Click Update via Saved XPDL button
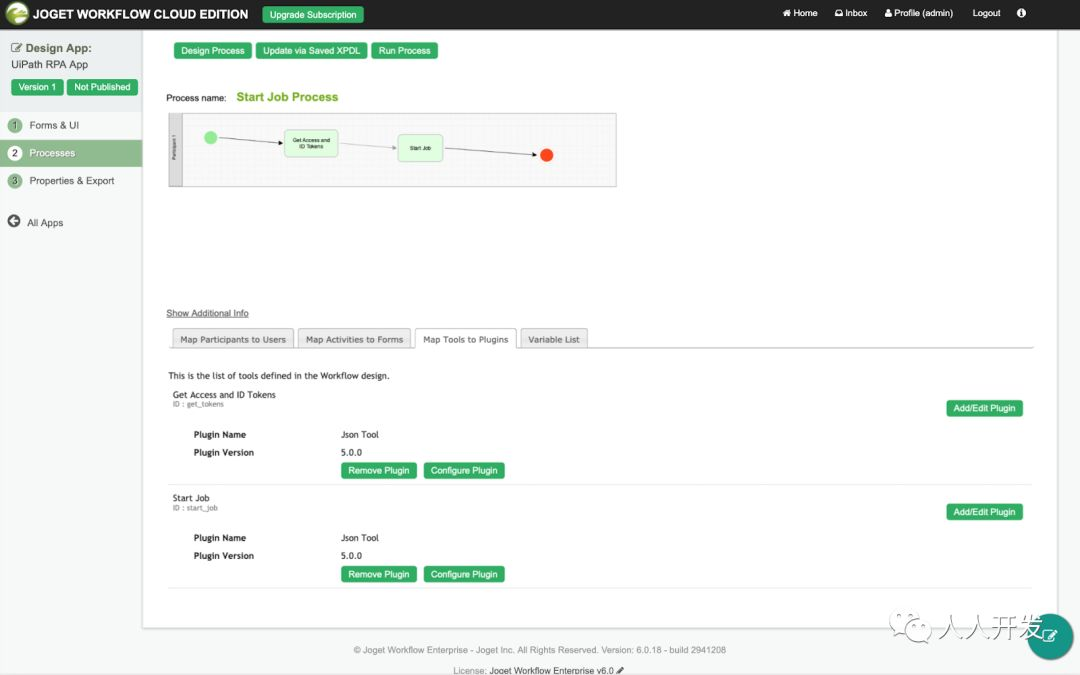 [x=311, y=50]
